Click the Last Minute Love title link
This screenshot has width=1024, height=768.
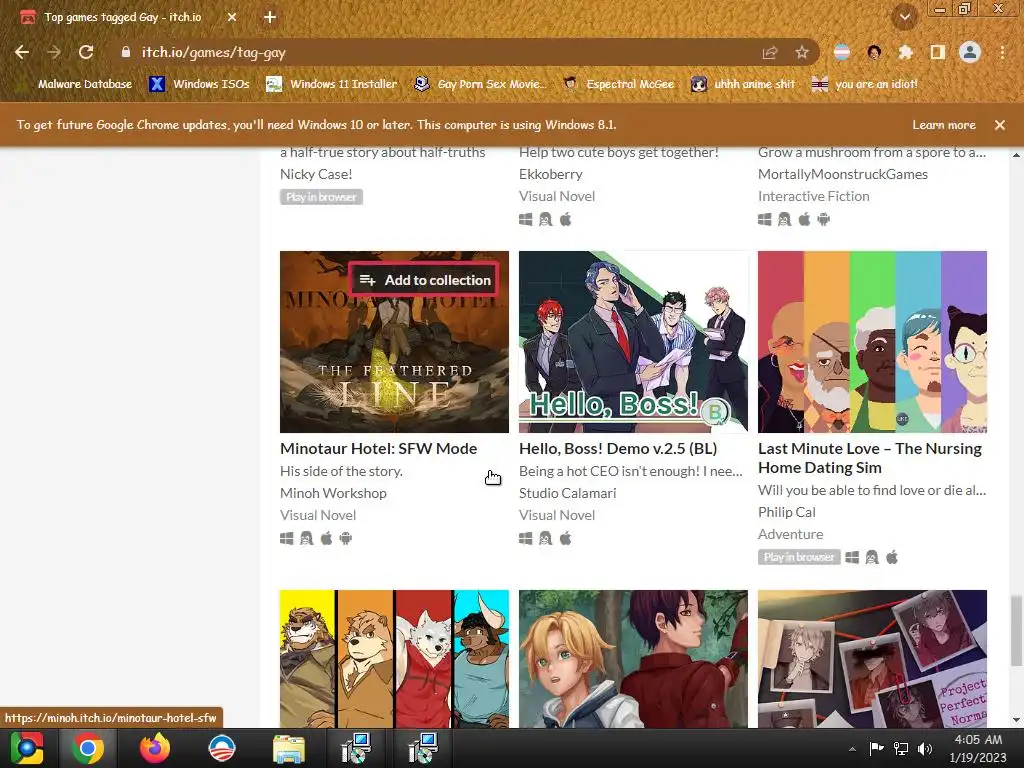pos(870,458)
